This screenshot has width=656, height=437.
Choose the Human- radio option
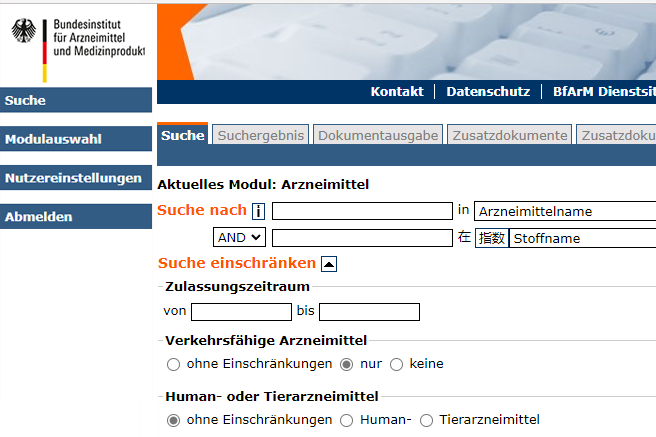click(x=348, y=420)
